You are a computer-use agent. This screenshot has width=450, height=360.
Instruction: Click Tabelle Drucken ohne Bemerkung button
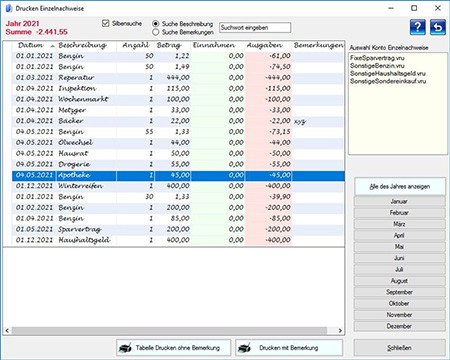173,348
